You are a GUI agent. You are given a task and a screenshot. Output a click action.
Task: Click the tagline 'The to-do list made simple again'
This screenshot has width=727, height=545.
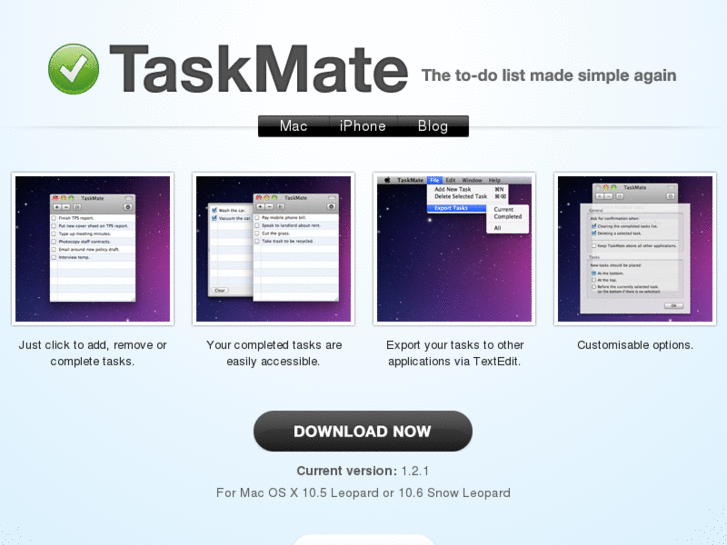click(x=549, y=76)
